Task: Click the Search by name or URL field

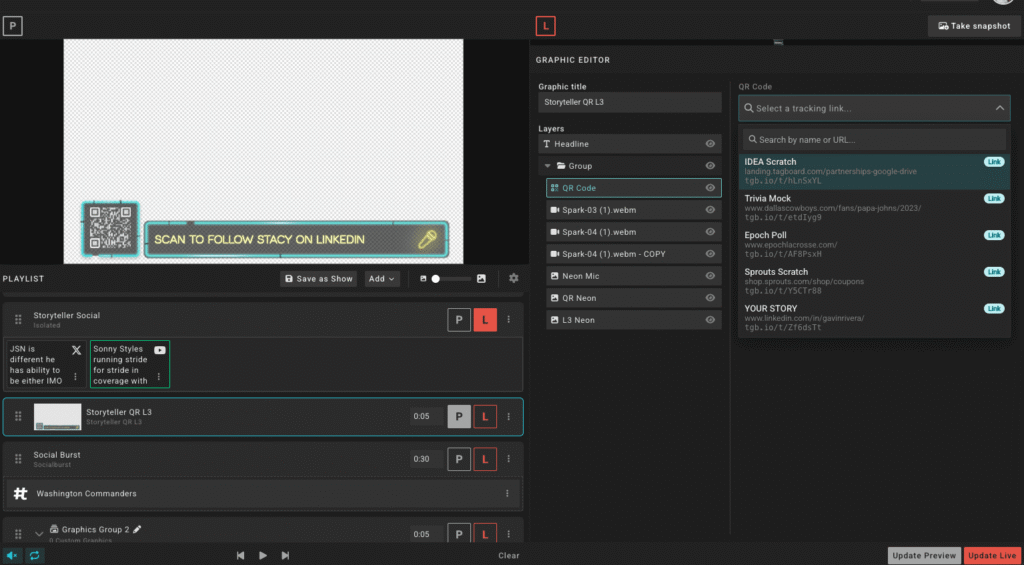Action: click(x=874, y=140)
